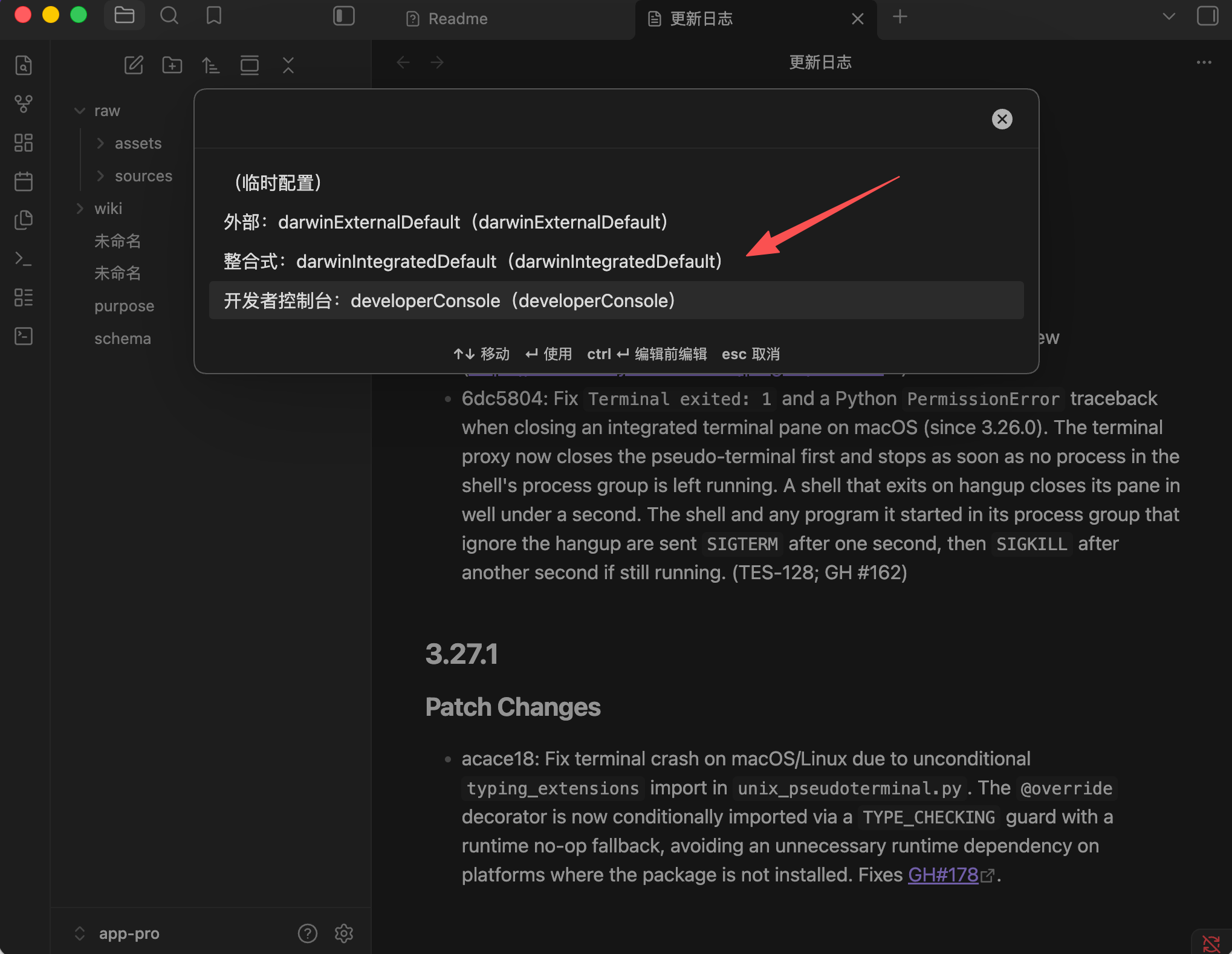Click the sync status icon bottom-right

(x=1210, y=943)
